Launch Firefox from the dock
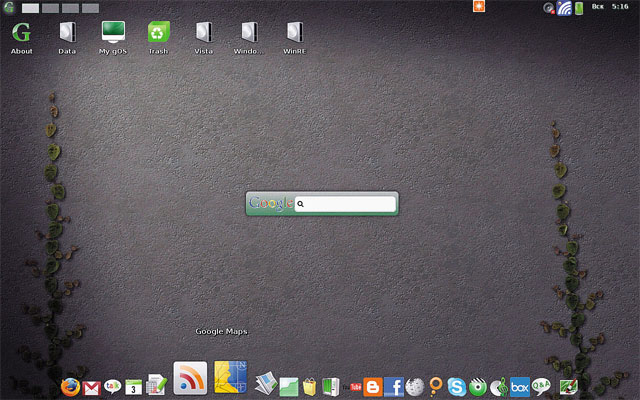This screenshot has width=640, height=400. pos(71,387)
